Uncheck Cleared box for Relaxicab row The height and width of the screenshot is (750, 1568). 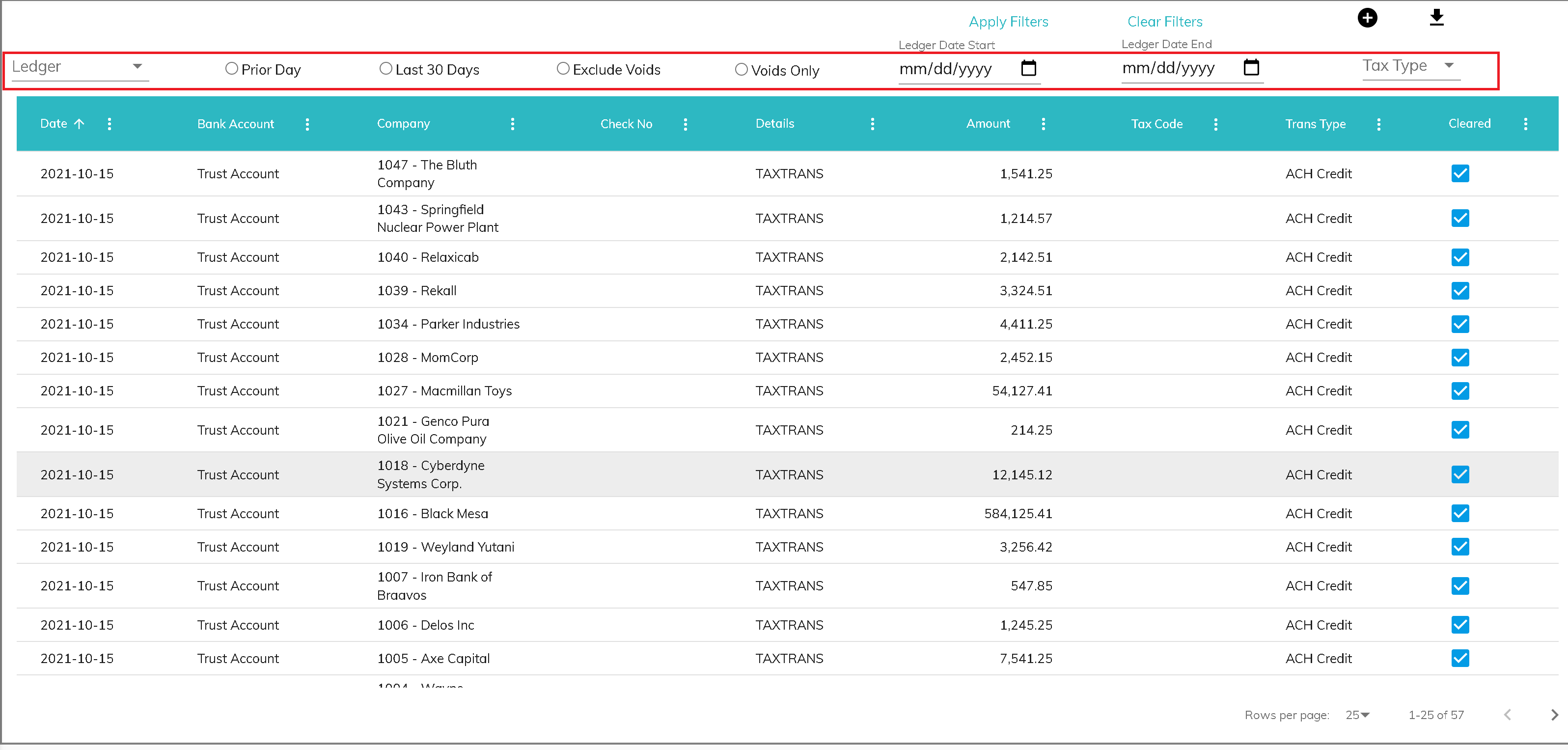point(1459,257)
